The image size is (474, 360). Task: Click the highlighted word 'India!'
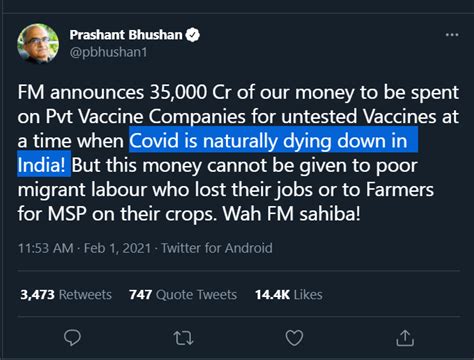pyautogui.click(x=41, y=165)
